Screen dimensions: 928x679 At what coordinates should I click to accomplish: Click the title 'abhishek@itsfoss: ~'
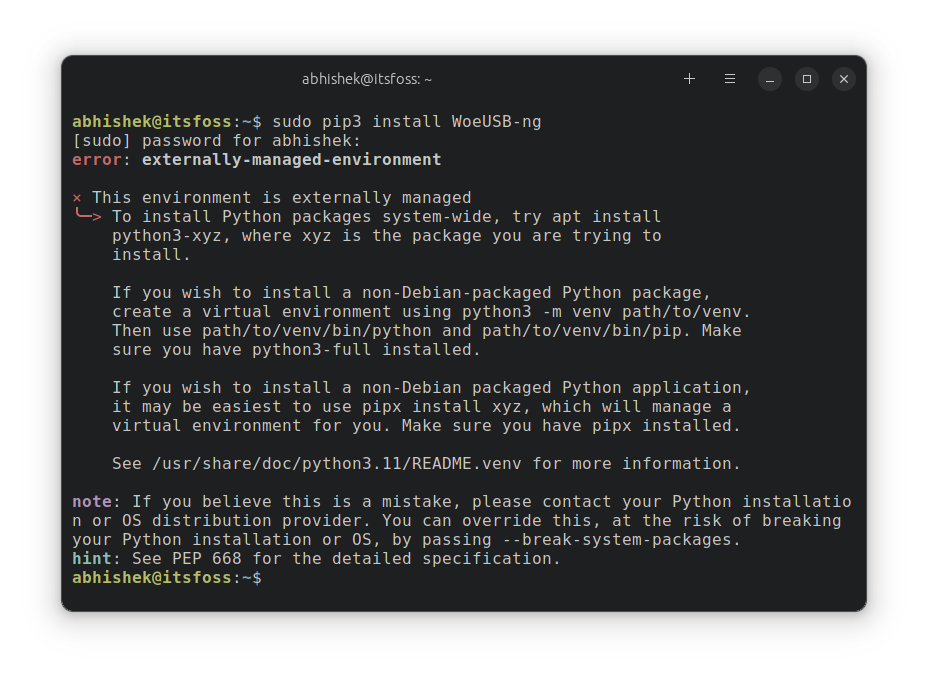(366, 79)
